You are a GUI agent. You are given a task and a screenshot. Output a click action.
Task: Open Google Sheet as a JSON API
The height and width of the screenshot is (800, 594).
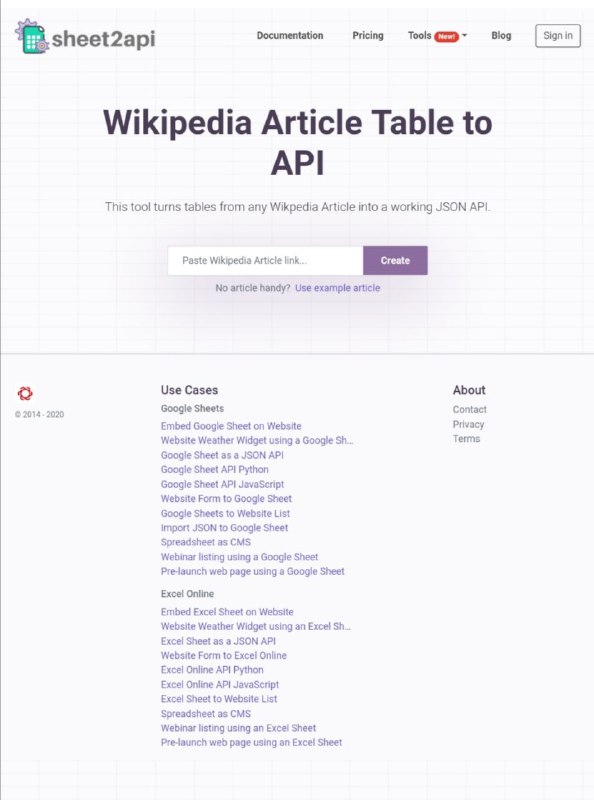click(222, 455)
